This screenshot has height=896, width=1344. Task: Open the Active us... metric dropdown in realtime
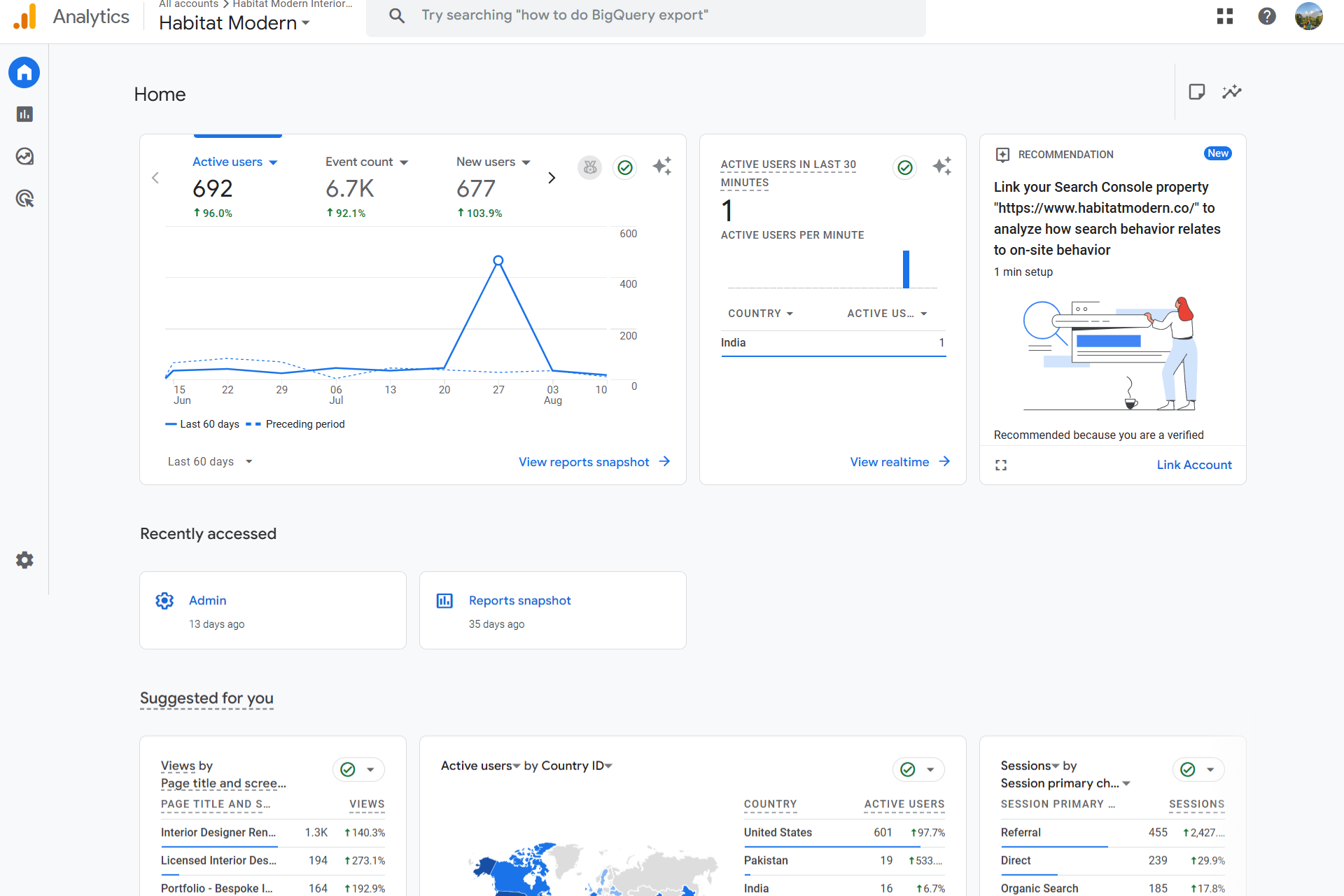(x=887, y=314)
